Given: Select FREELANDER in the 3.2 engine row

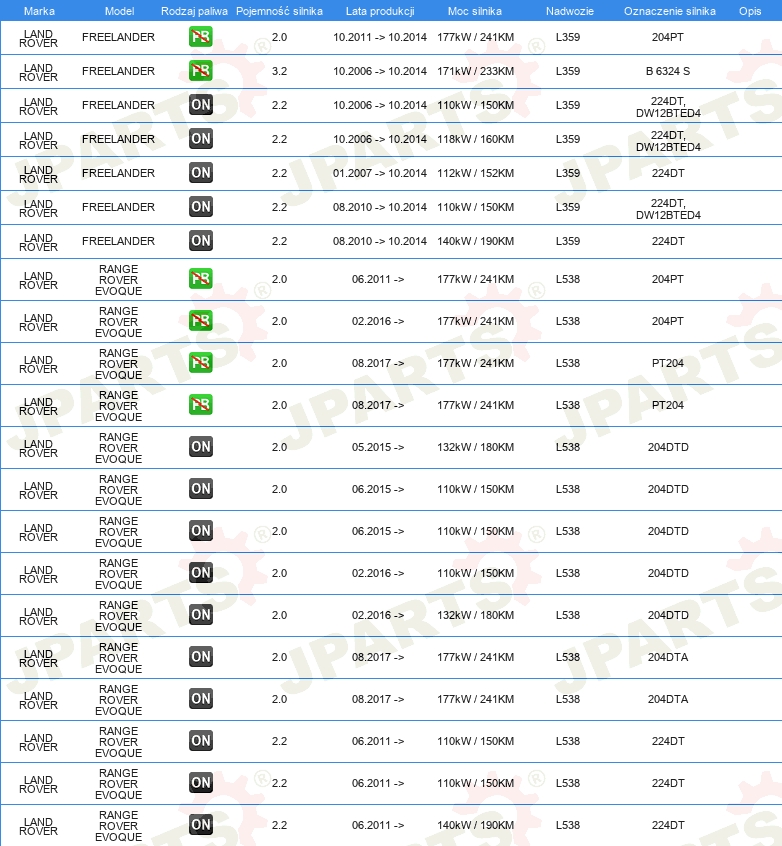Looking at the screenshot, I should coord(118,71).
